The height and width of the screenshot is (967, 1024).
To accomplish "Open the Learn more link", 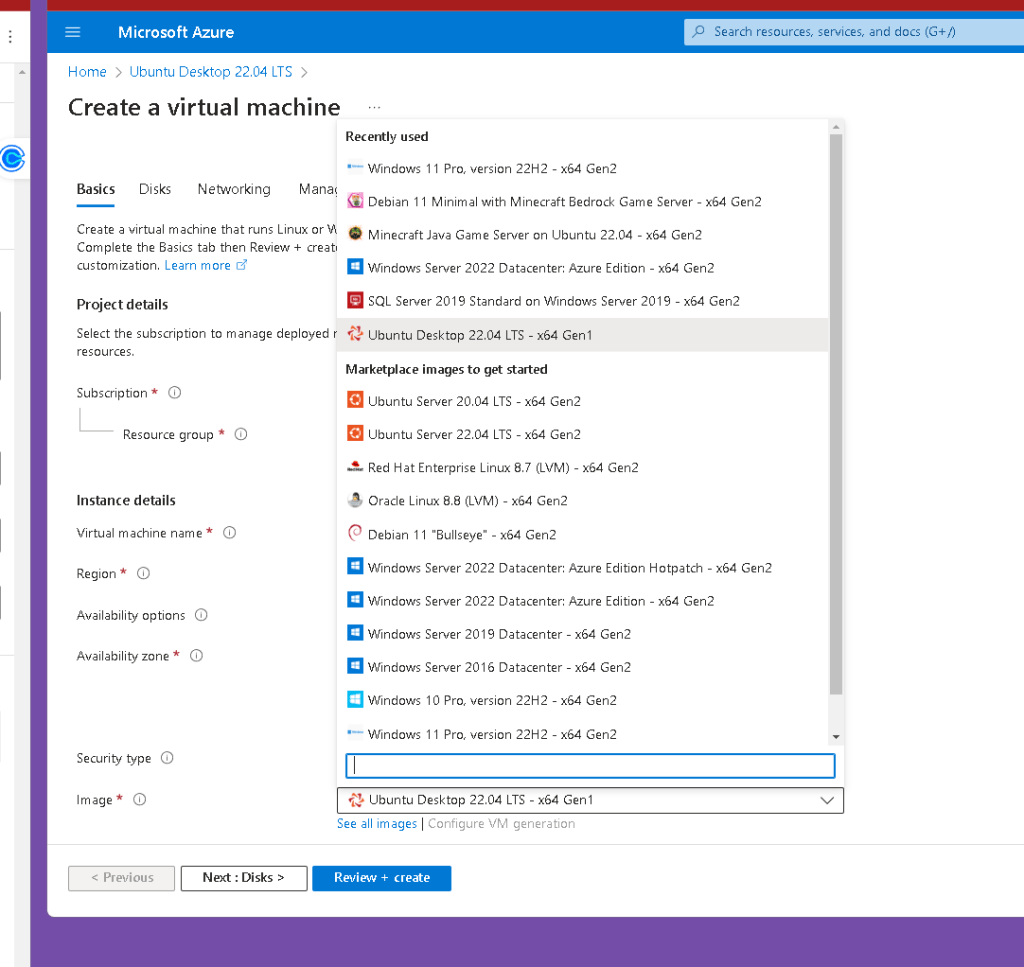I will pyautogui.click(x=197, y=265).
